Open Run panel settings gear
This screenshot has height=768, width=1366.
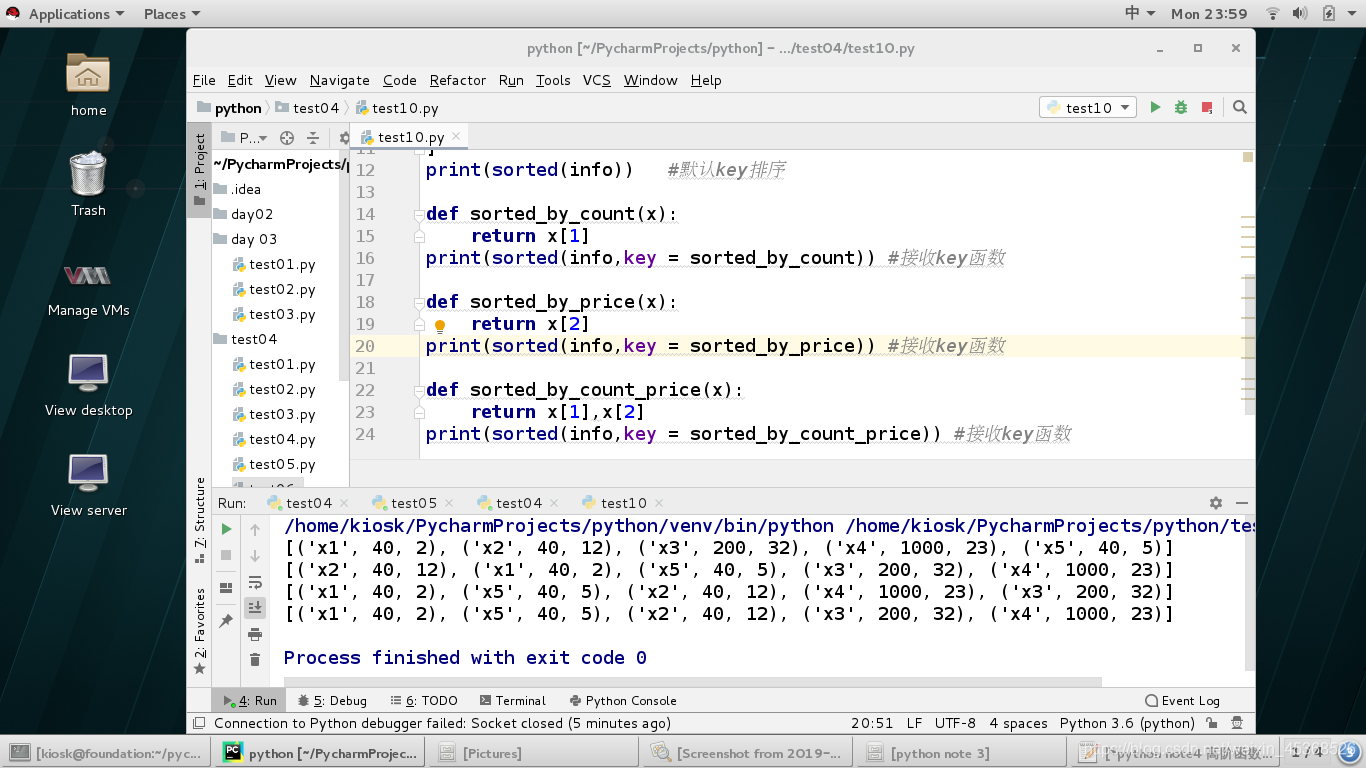(1216, 503)
